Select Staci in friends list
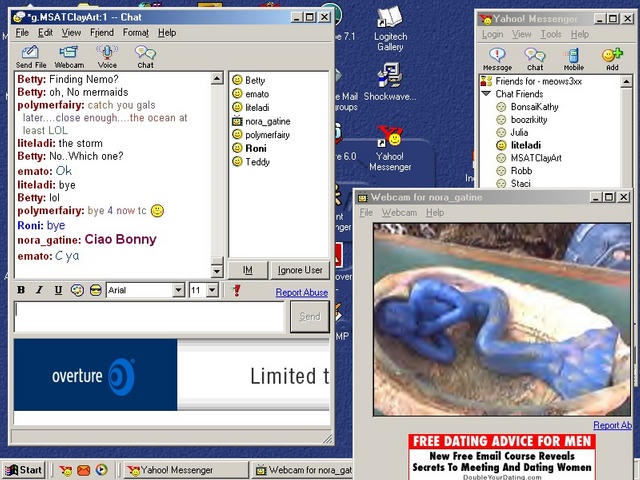The width and height of the screenshot is (640, 480). [x=520, y=184]
